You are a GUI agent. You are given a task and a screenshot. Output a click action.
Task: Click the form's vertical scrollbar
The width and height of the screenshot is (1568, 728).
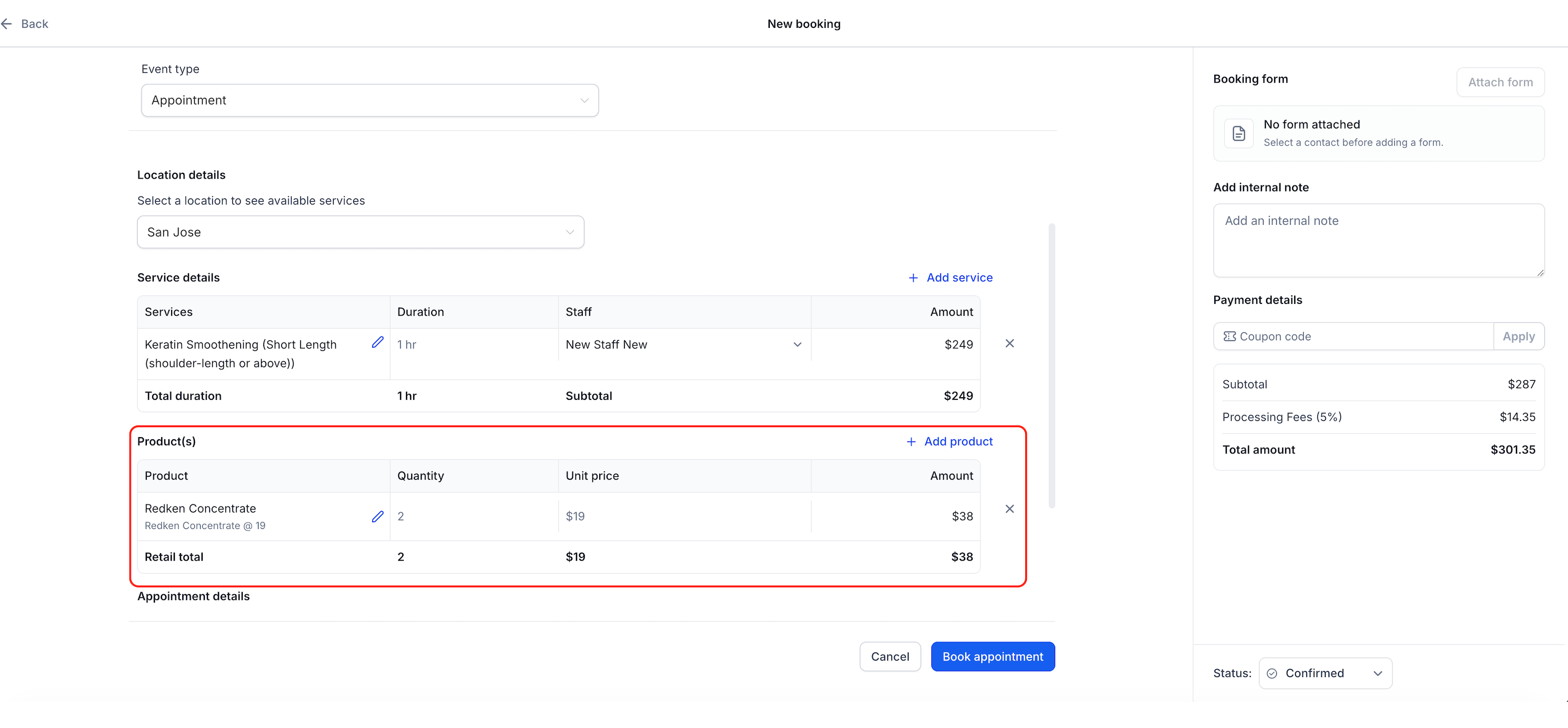1051,366
